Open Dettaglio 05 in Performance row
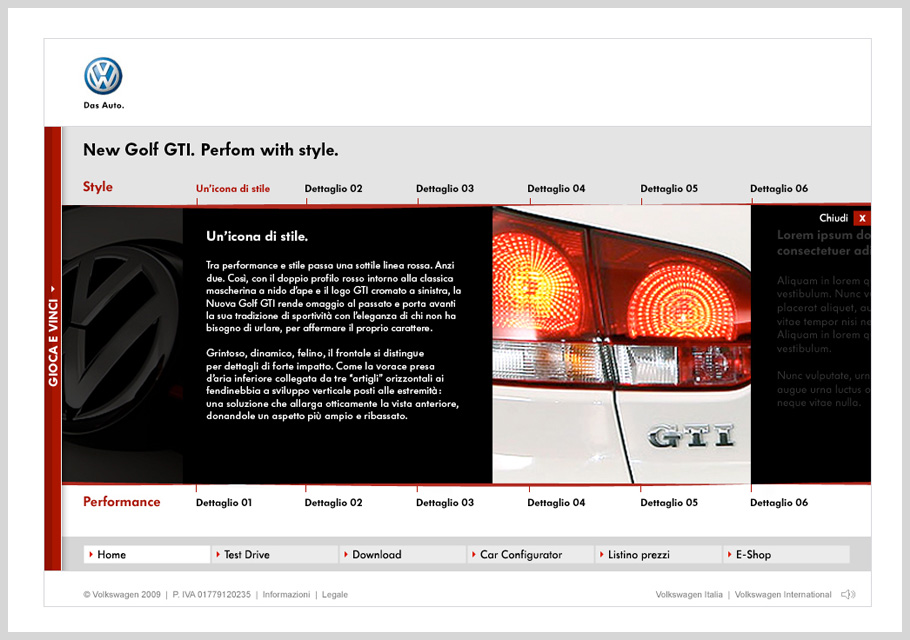The width and height of the screenshot is (910, 640). tap(669, 502)
